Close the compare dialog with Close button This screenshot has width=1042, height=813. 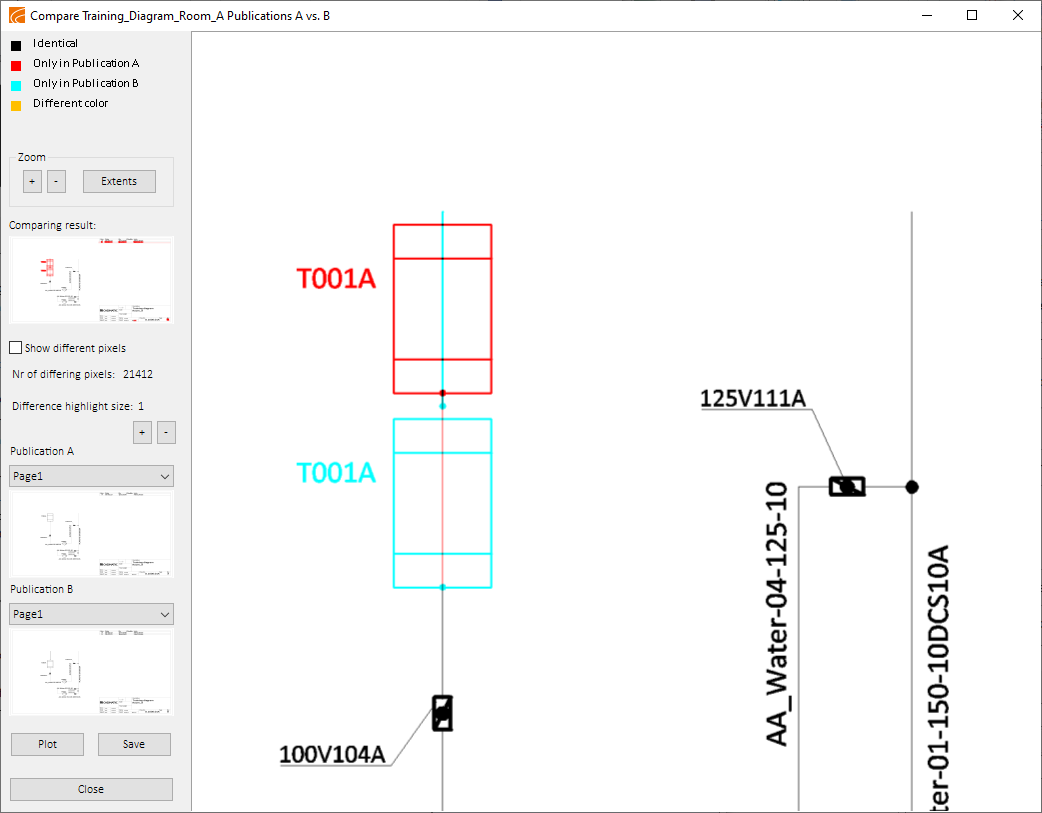(91, 789)
